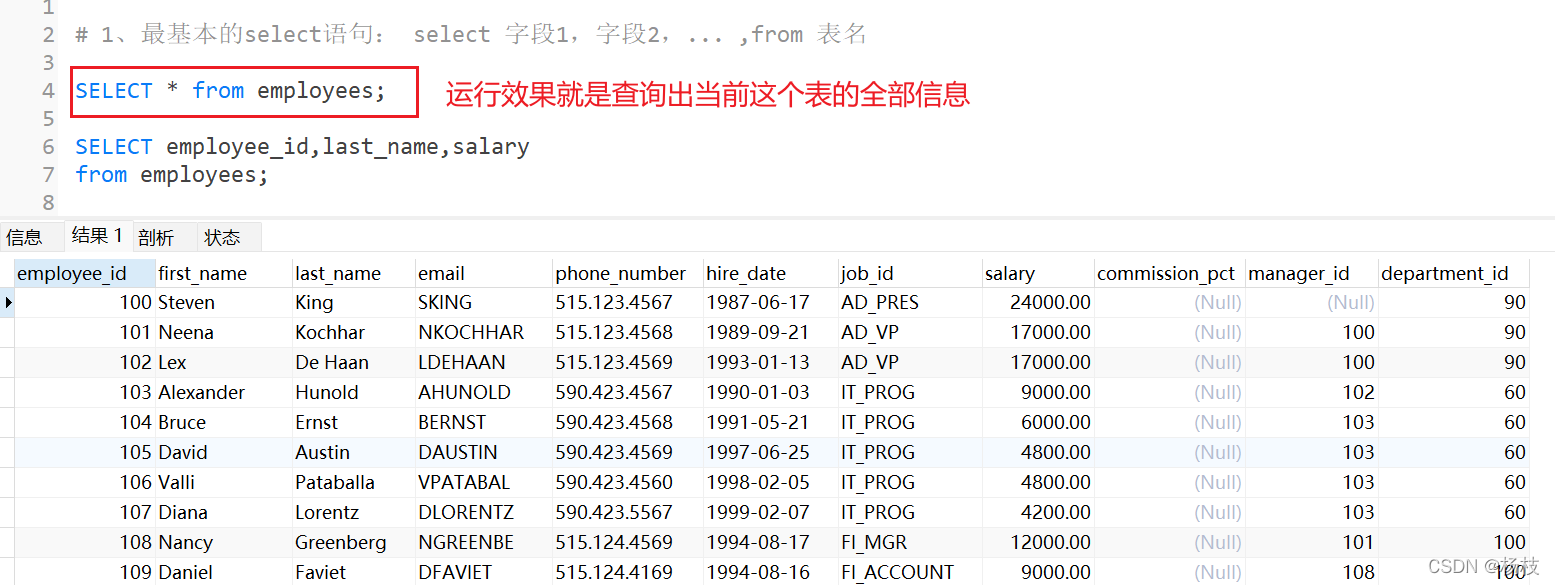The height and width of the screenshot is (585, 1555).
Task: Click the email column header
Action: pos(484,273)
